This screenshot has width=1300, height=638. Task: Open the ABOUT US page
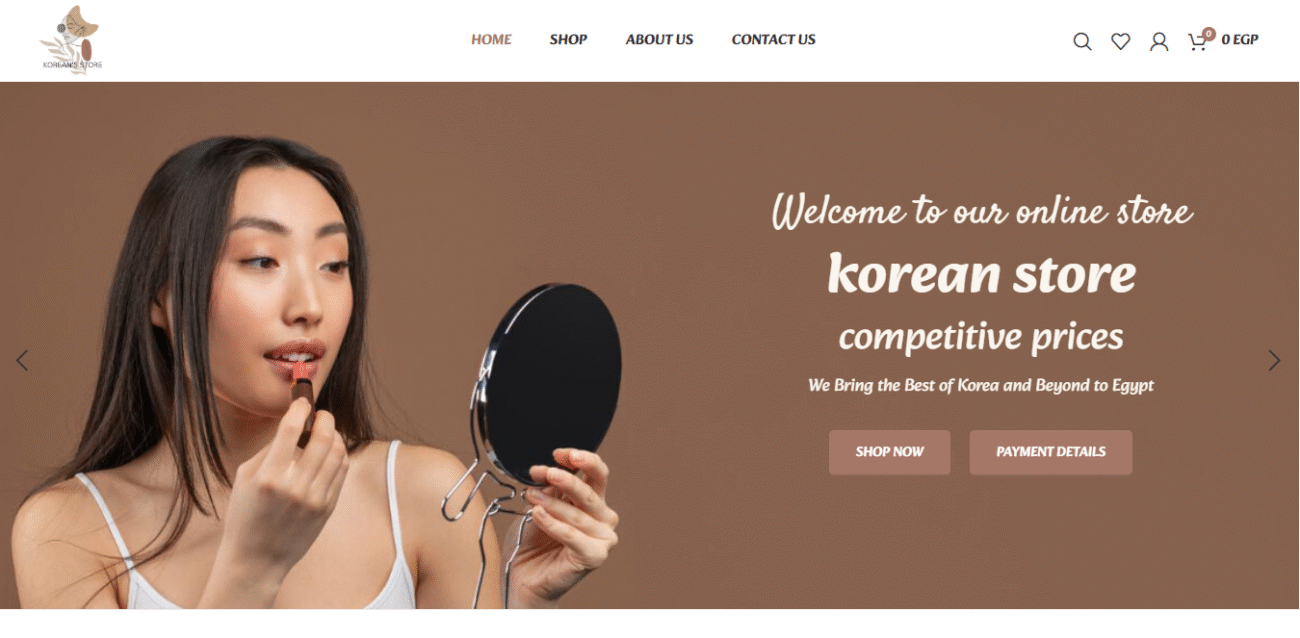659,40
